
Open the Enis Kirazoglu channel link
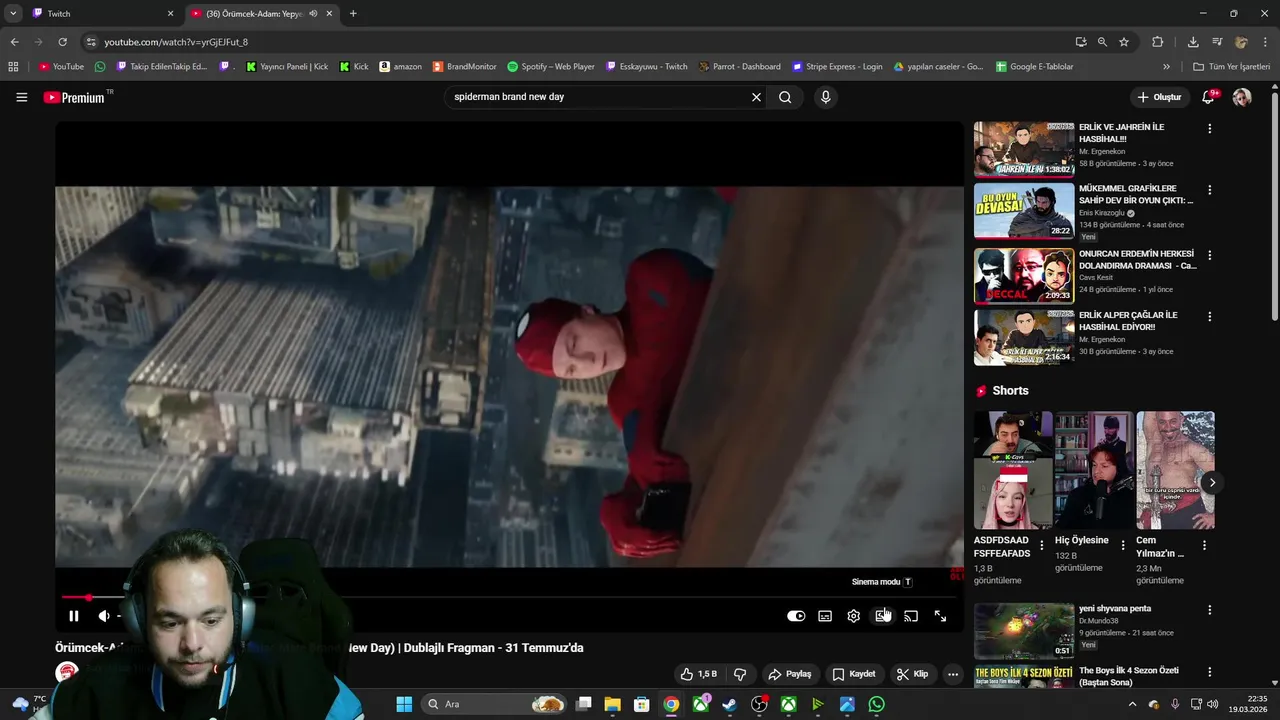point(1102,213)
